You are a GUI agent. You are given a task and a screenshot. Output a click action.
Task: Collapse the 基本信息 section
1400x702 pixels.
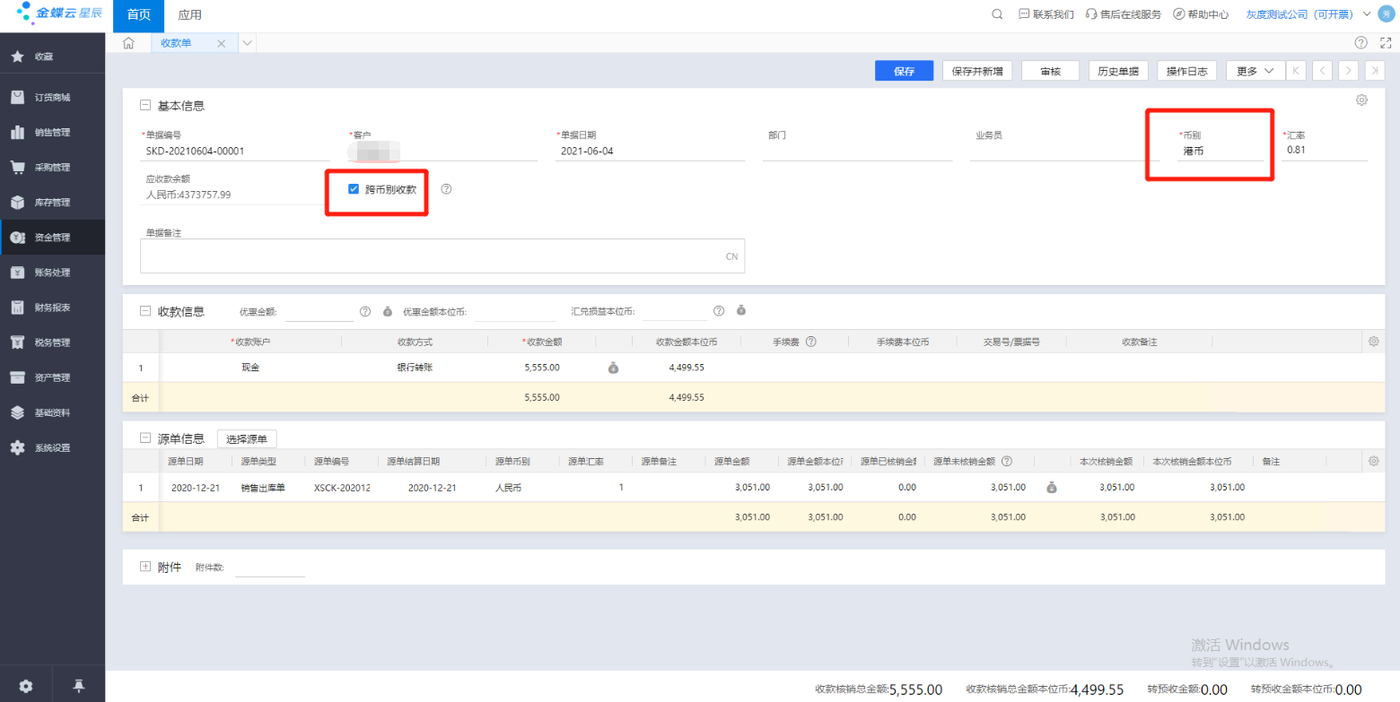[146, 106]
